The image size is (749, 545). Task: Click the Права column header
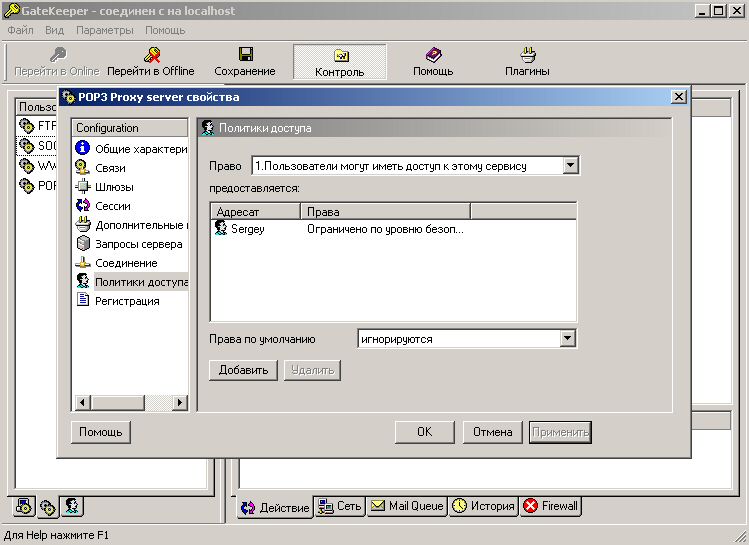click(x=385, y=212)
